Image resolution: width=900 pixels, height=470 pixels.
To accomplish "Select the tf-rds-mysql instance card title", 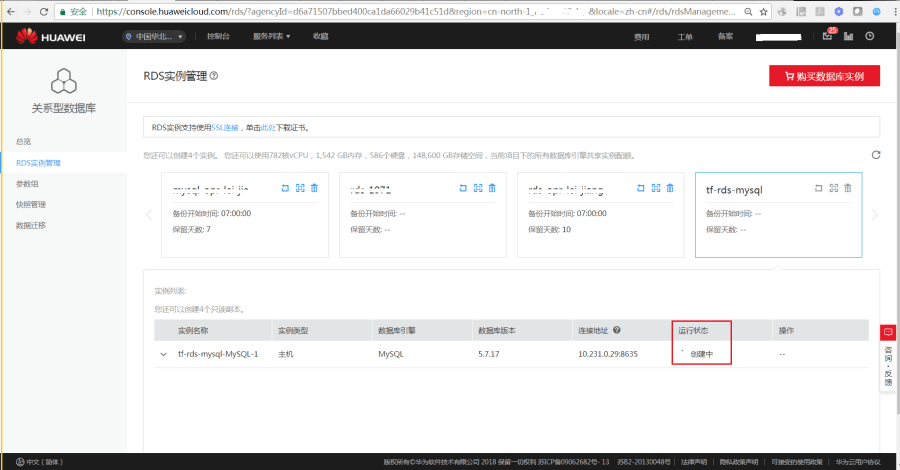I will (734, 190).
